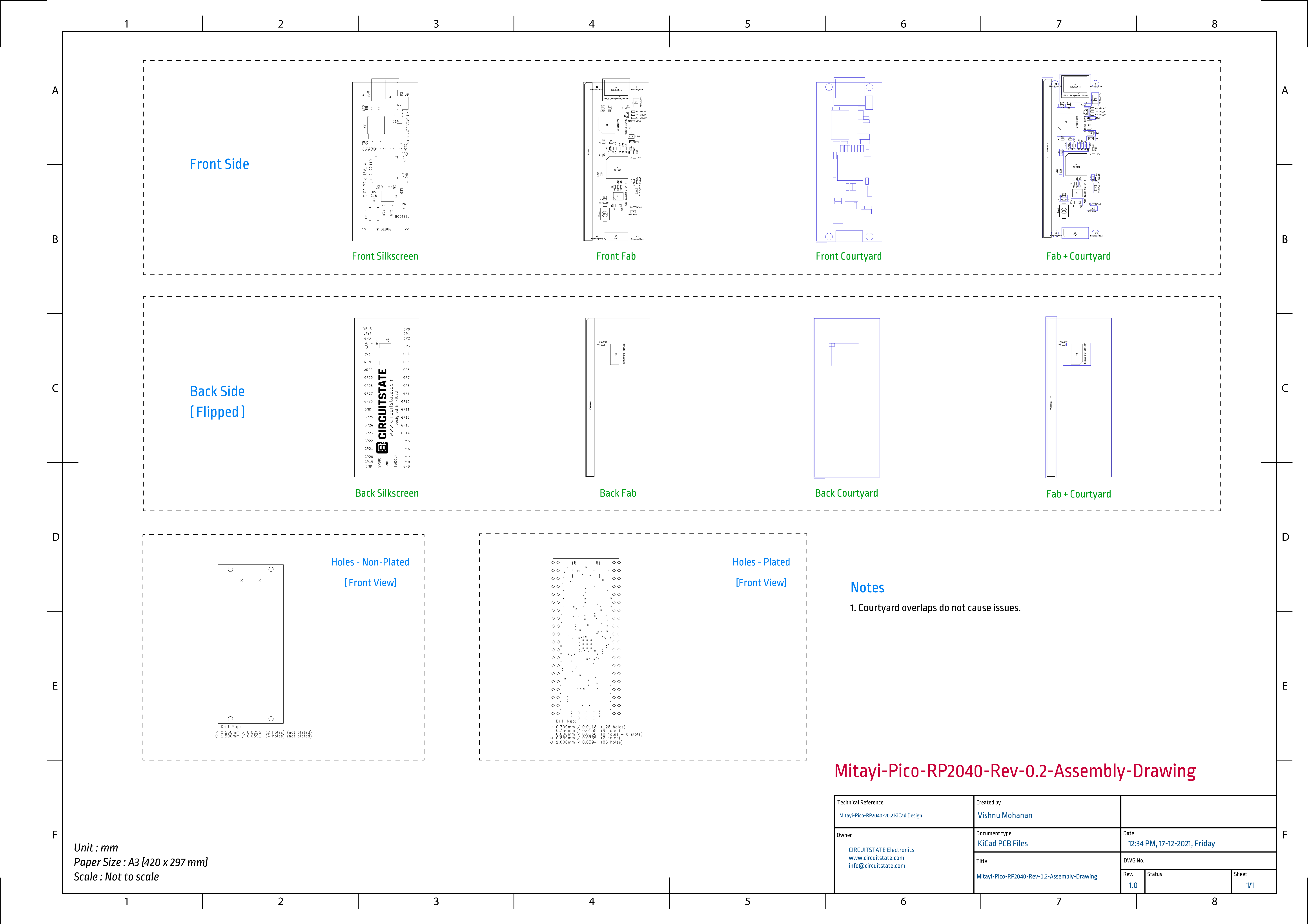Click the 'KiCad PCB Files' document type

(1003, 844)
